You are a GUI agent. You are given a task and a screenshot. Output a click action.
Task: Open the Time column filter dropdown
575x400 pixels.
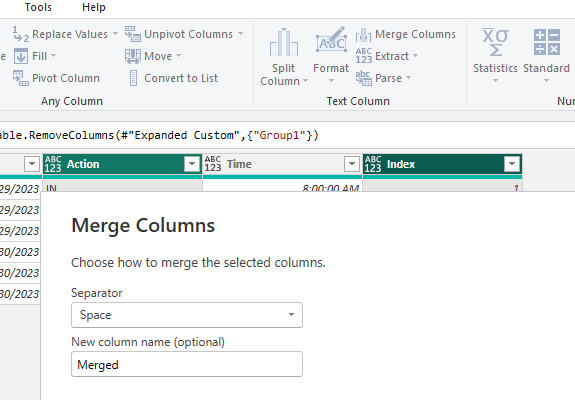click(352, 164)
